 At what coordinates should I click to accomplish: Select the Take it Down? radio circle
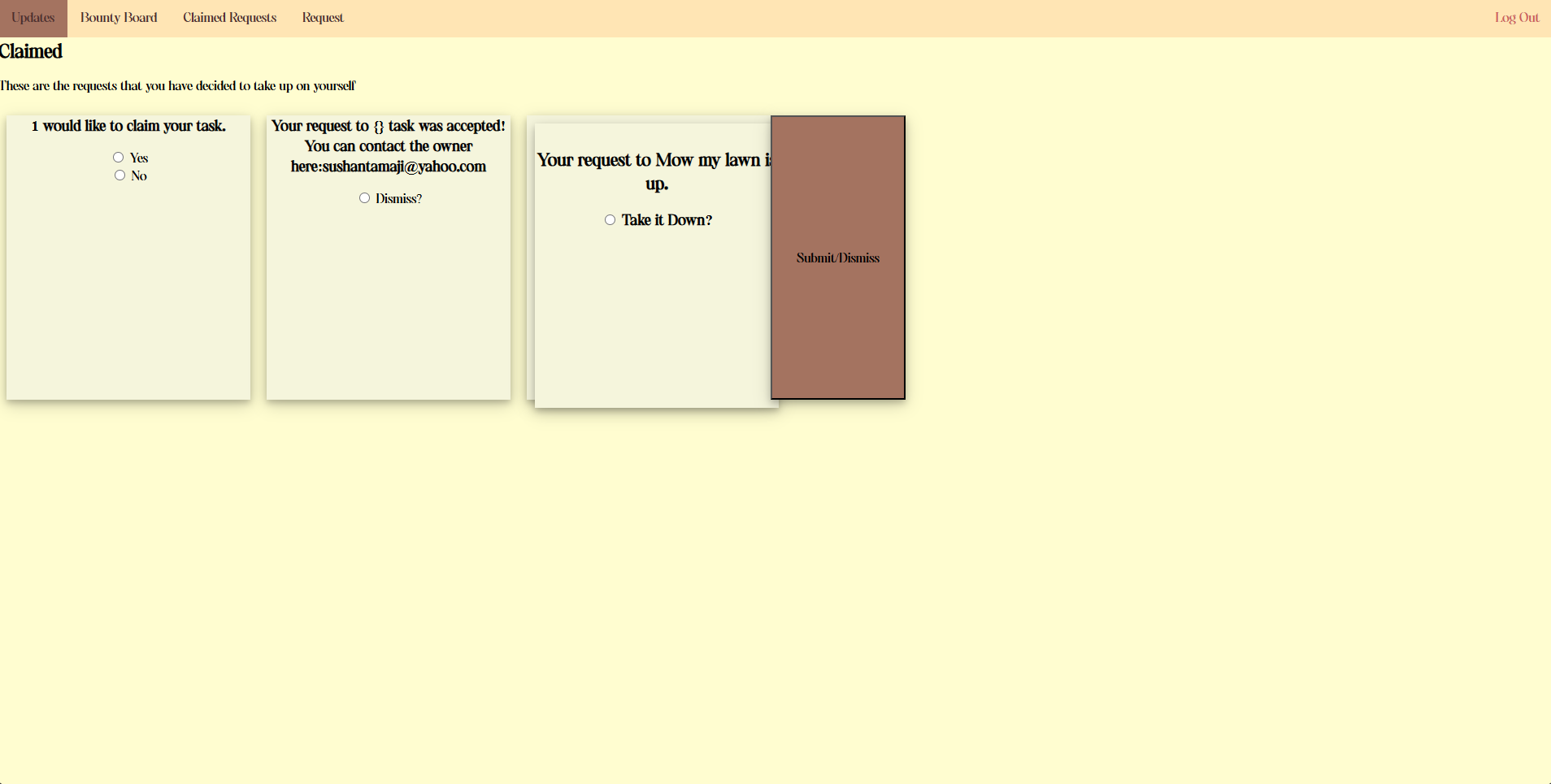pos(610,220)
